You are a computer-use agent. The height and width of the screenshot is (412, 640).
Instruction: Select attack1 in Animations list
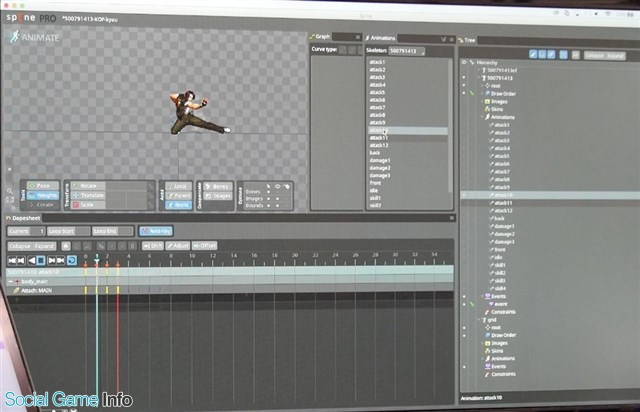point(377,62)
